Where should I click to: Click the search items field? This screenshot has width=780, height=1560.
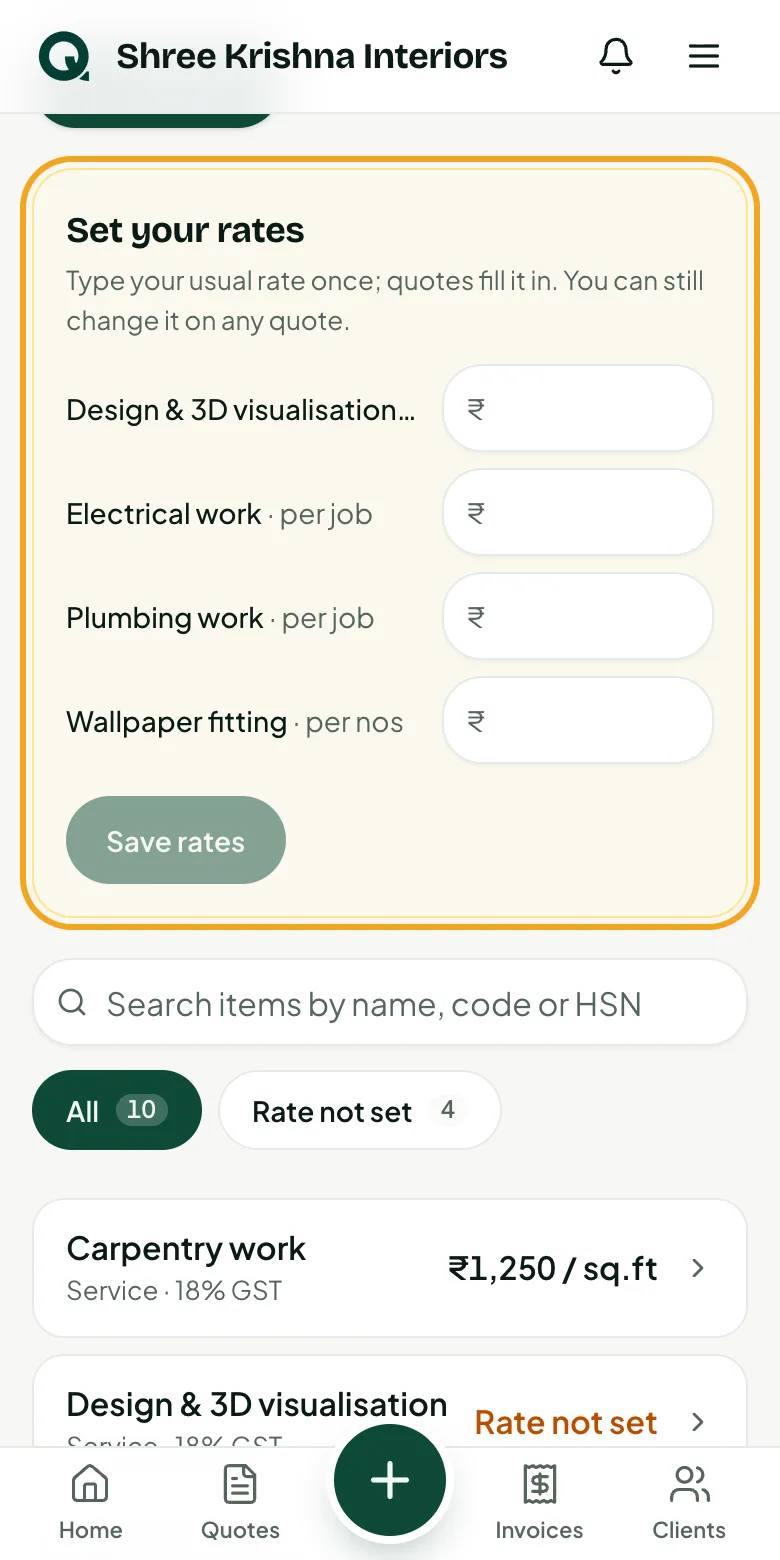click(390, 1003)
